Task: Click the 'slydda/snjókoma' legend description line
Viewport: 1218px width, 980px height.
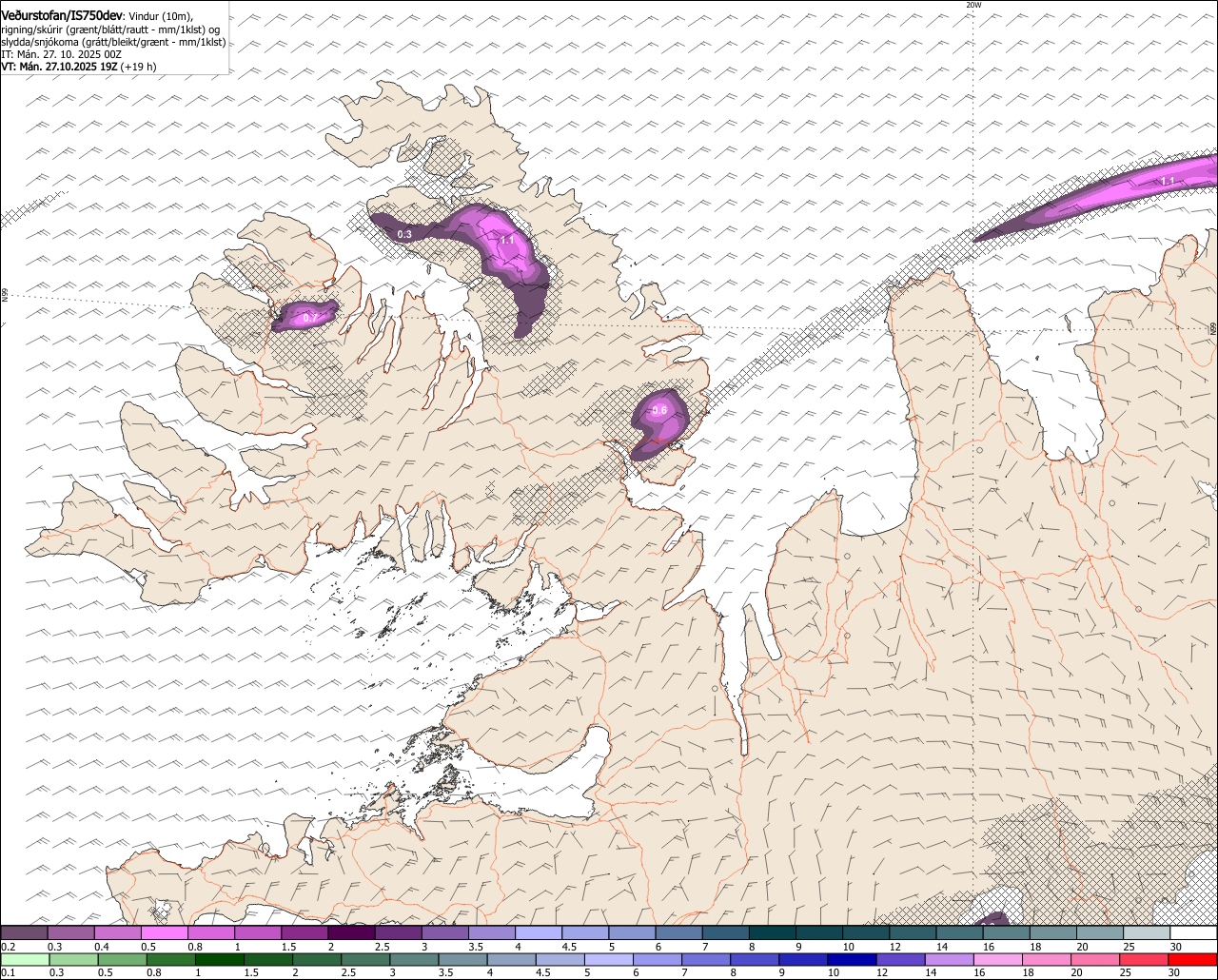Action: pyautogui.click(x=113, y=42)
